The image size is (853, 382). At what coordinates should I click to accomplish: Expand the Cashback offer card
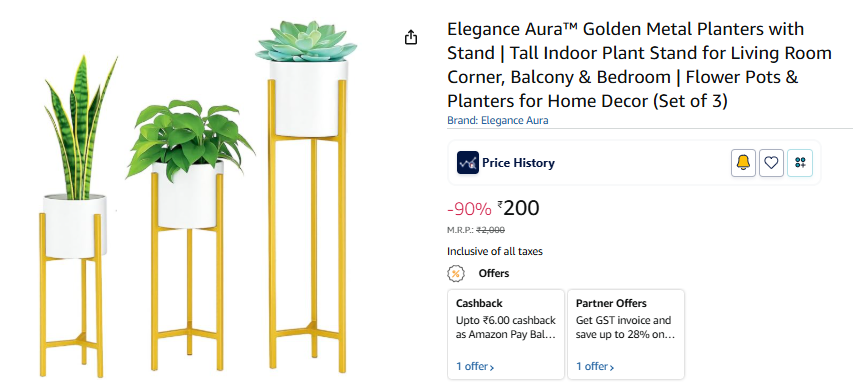tap(506, 334)
